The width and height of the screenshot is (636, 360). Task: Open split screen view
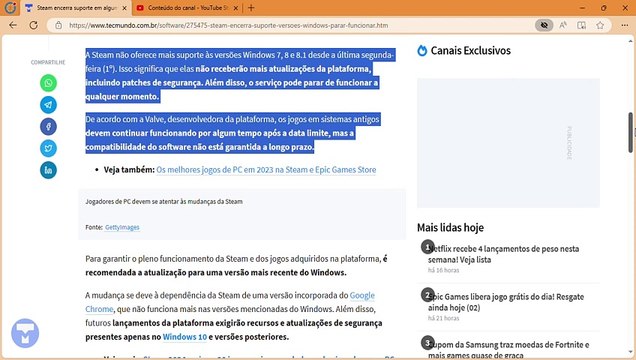582,25
